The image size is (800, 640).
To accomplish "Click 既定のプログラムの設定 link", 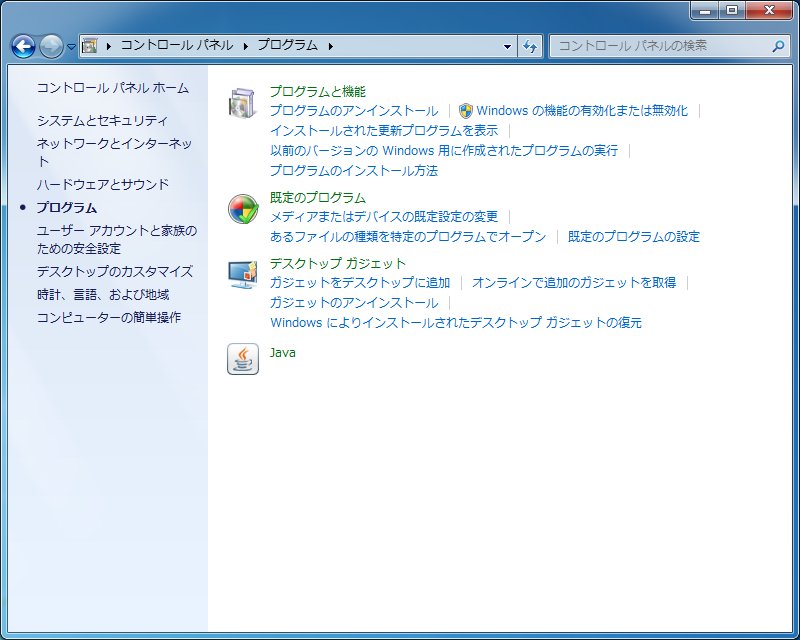I will point(634,237).
